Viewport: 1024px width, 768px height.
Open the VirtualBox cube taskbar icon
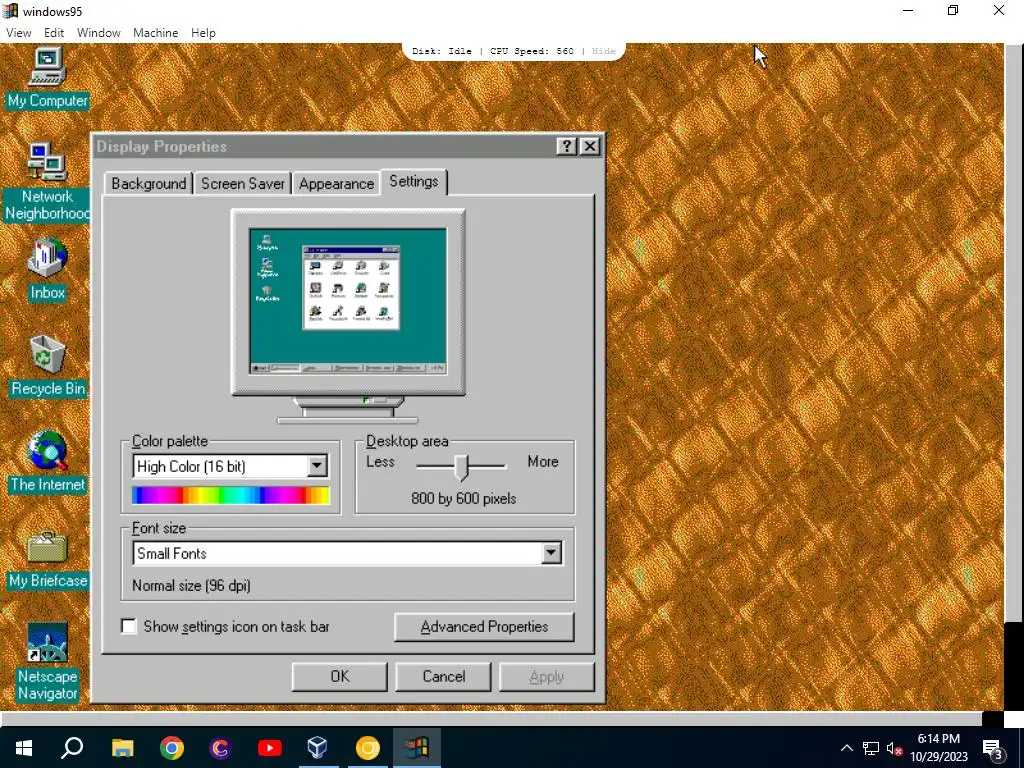coord(318,747)
